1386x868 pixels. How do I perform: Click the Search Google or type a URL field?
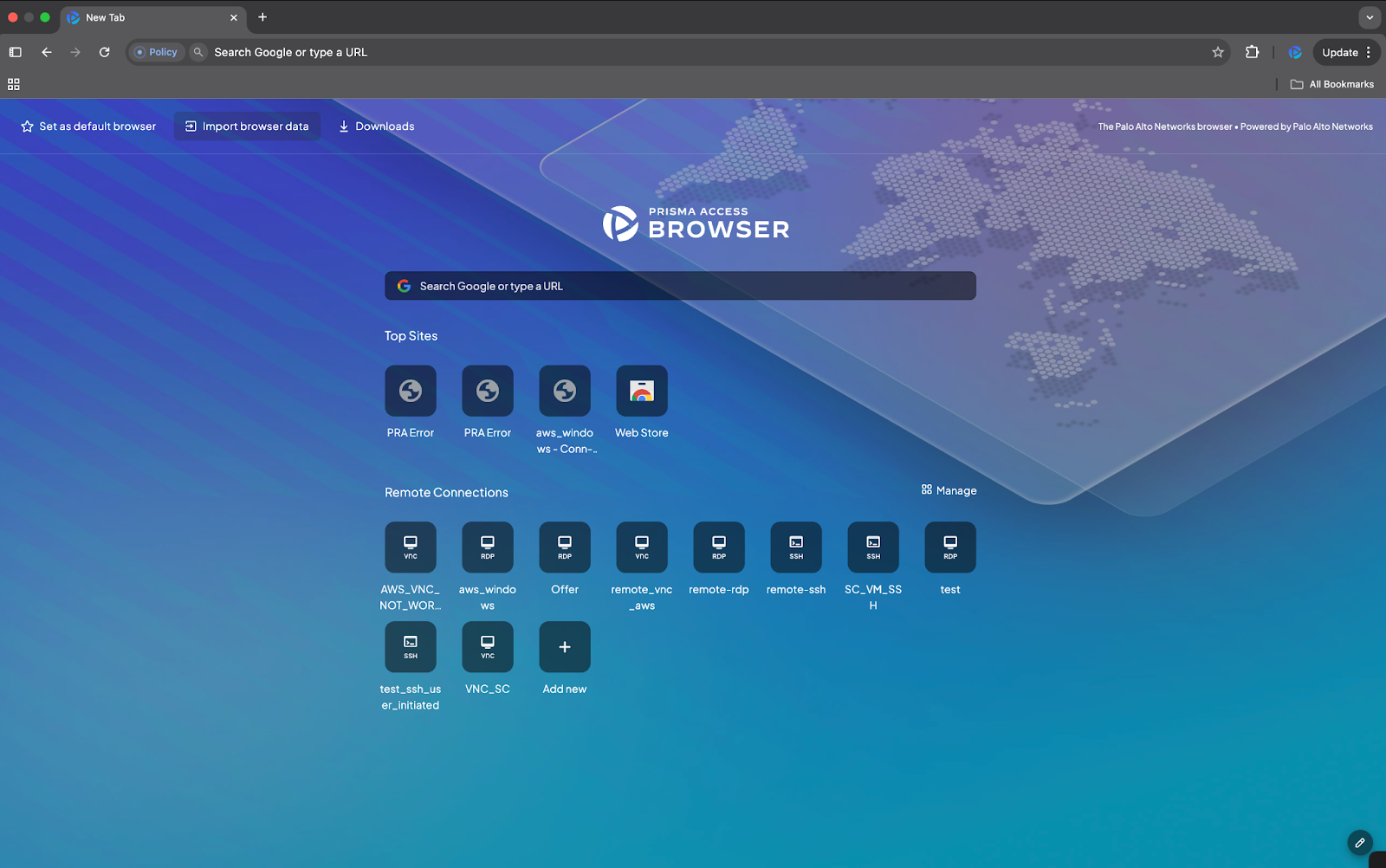click(x=680, y=285)
